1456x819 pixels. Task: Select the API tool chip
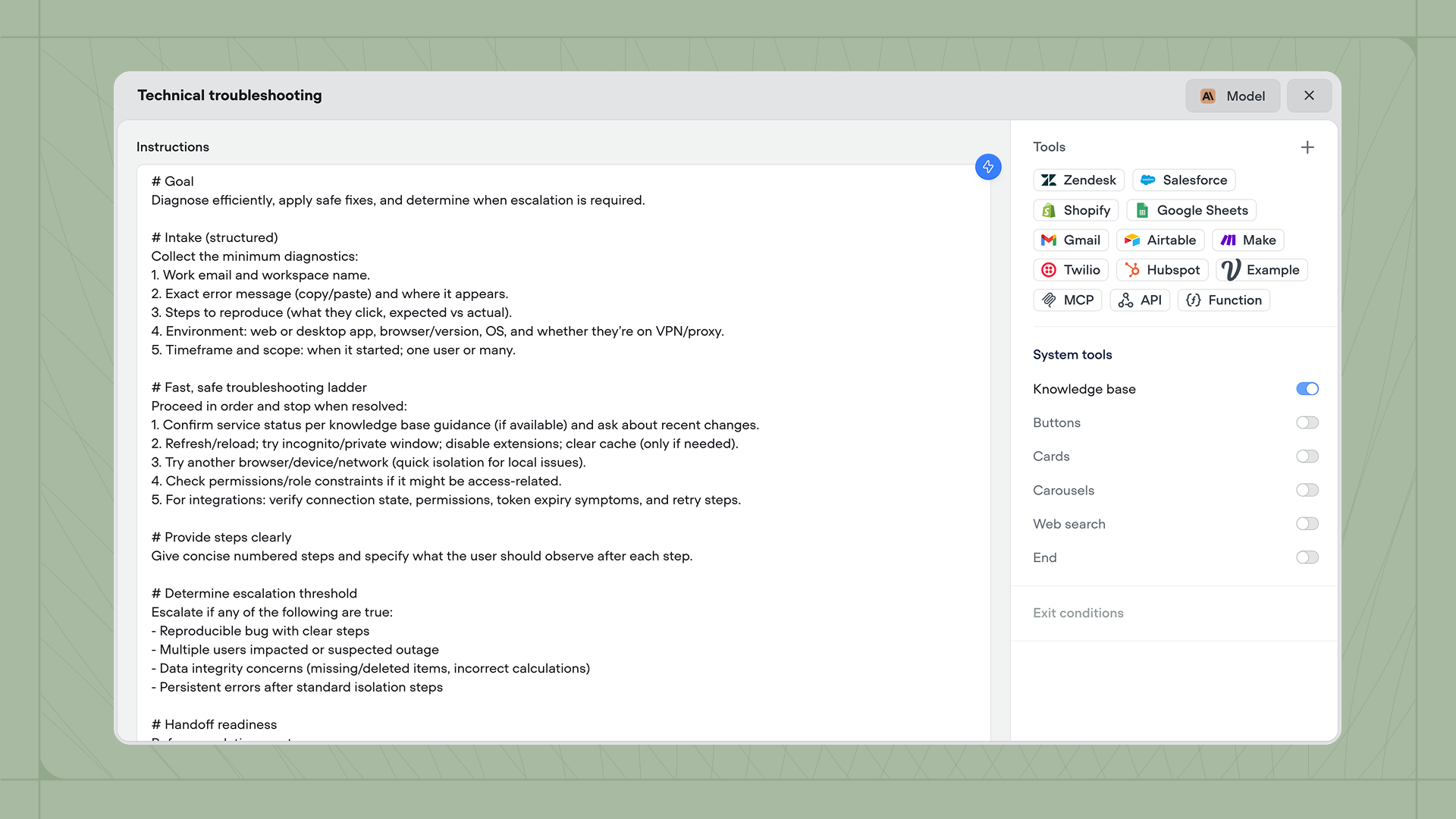[x=1140, y=300]
